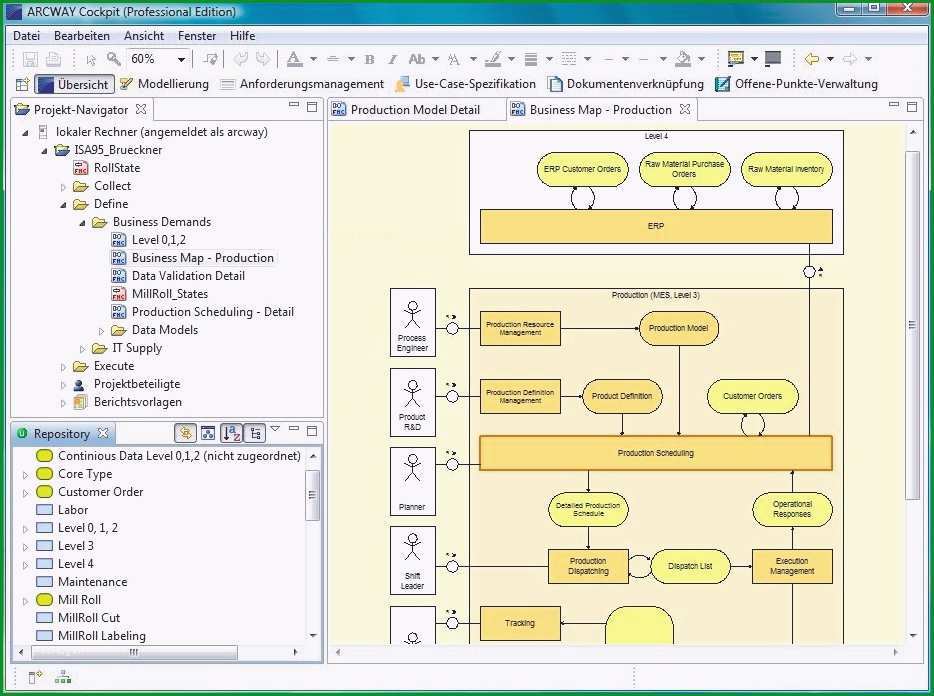The image size is (934, 696).
Task: Open the Use-Case-Spezifikation perspective
Action: [x=465, y=84]
